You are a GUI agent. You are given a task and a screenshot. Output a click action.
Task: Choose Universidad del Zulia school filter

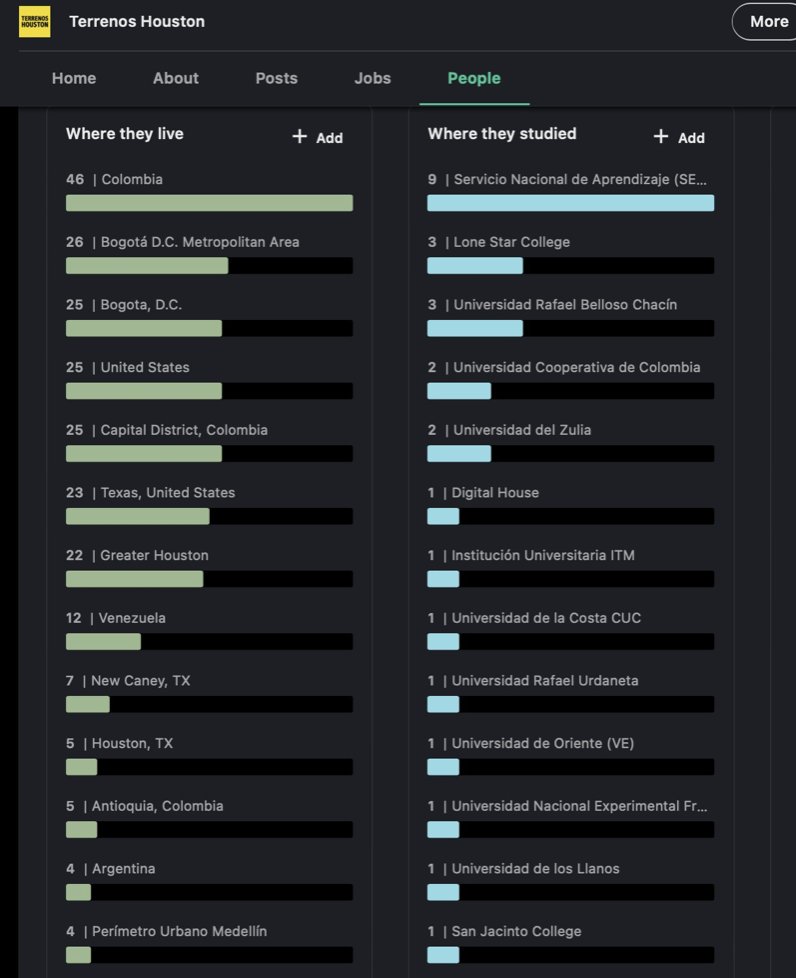[x=570, y=453]
